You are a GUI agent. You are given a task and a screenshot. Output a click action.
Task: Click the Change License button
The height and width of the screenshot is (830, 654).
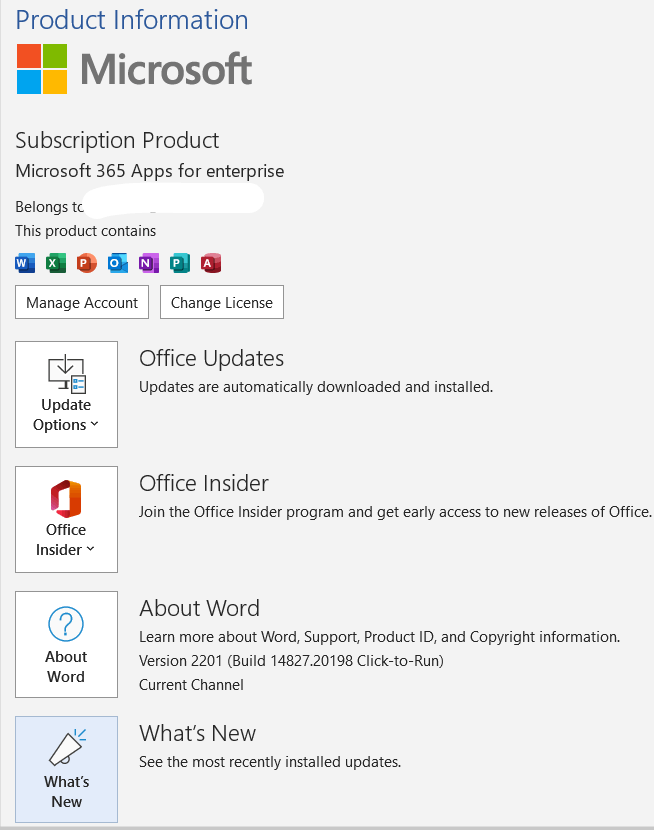[x=222, y=302]
